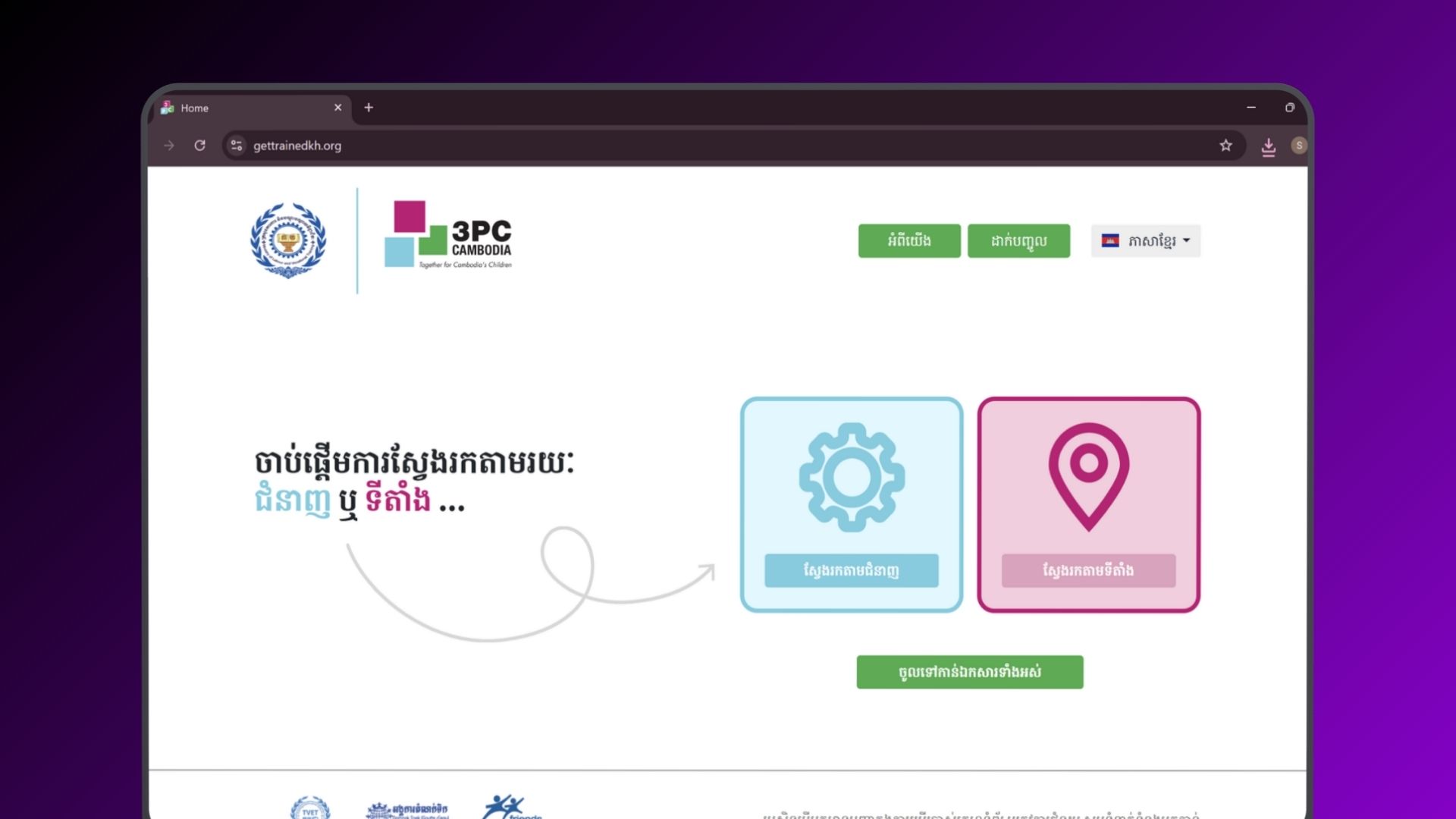Viewport: 1456px width, 819px height.
Task: Open a new browser tab
Action: tap(369, 108)
